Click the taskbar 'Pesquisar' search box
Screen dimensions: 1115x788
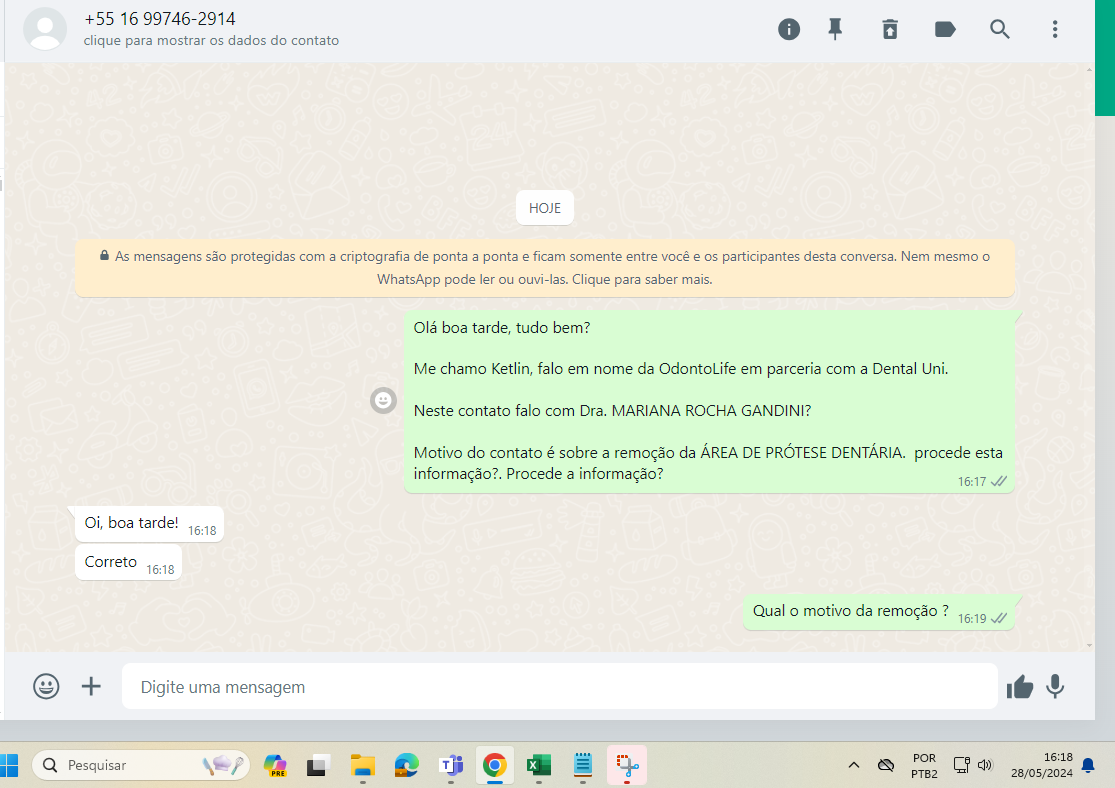141,765
